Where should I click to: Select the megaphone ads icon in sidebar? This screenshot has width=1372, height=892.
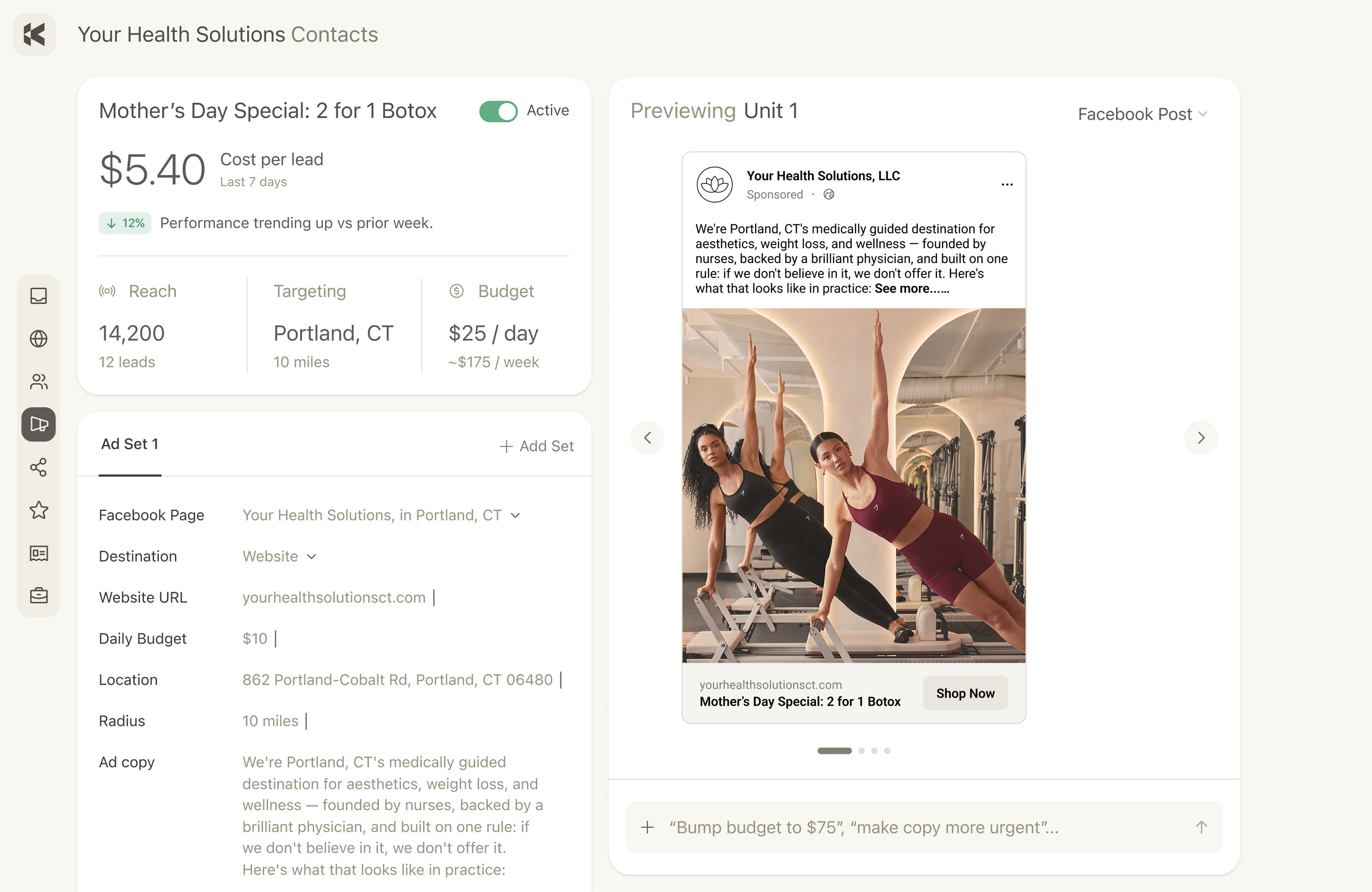click(x=38, y=424)
